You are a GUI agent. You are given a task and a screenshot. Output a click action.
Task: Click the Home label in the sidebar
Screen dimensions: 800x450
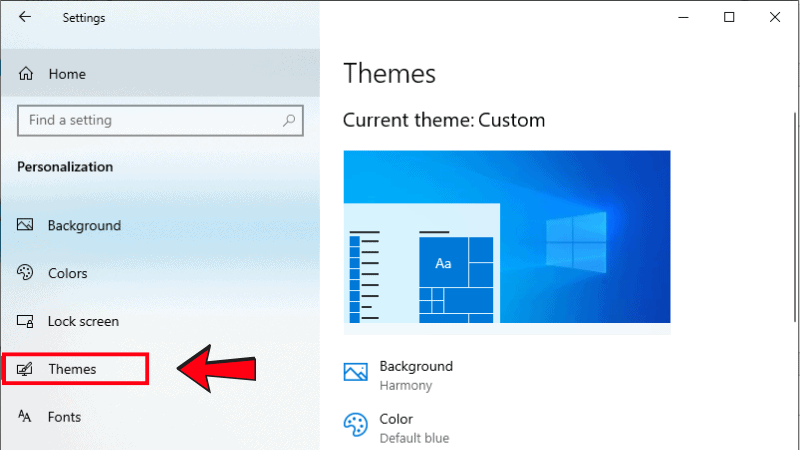[x=67, y=74]
